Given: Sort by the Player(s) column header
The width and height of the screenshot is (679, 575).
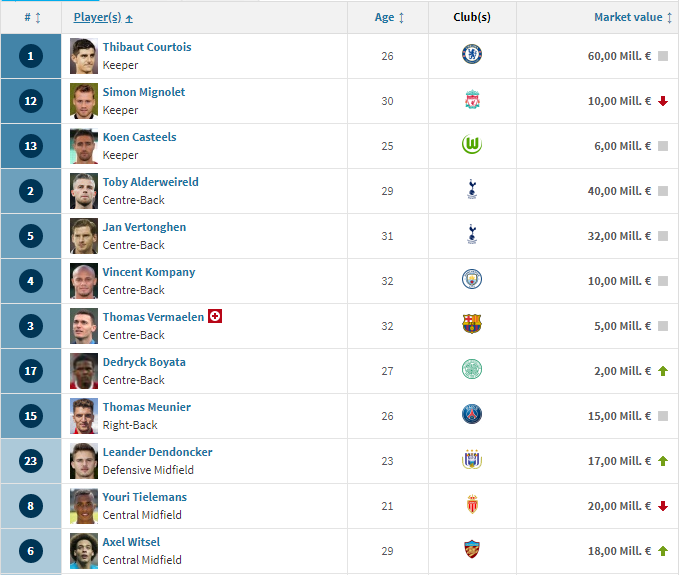Looking at the screenshot, I should click(x=103, y=17).
